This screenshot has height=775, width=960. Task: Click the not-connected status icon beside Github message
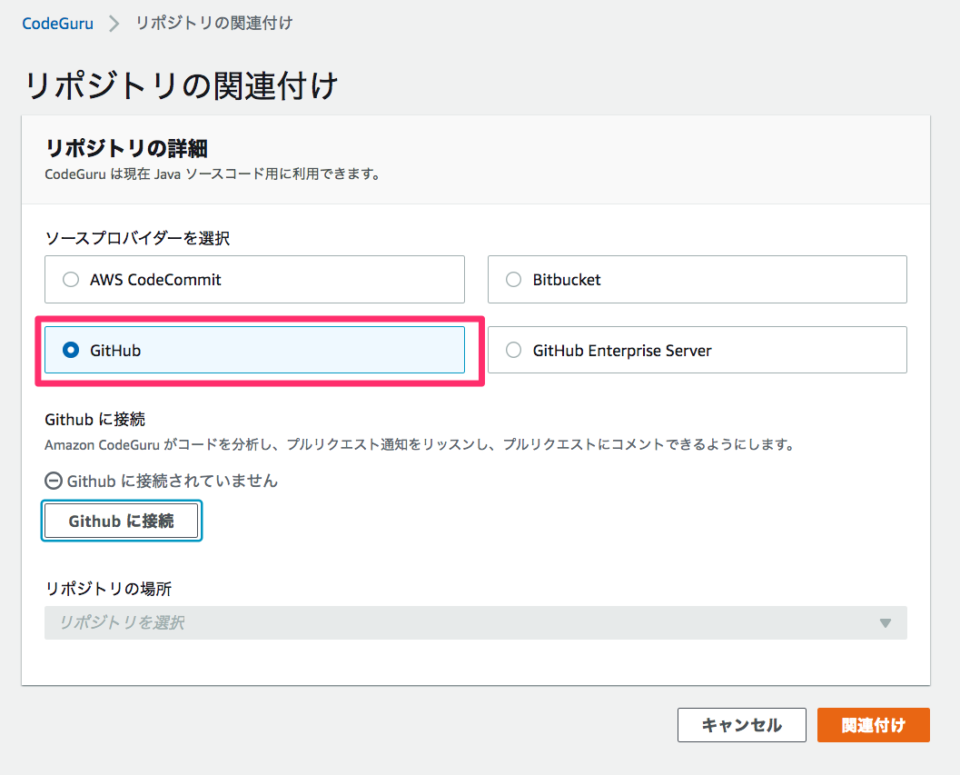(52, 481)
